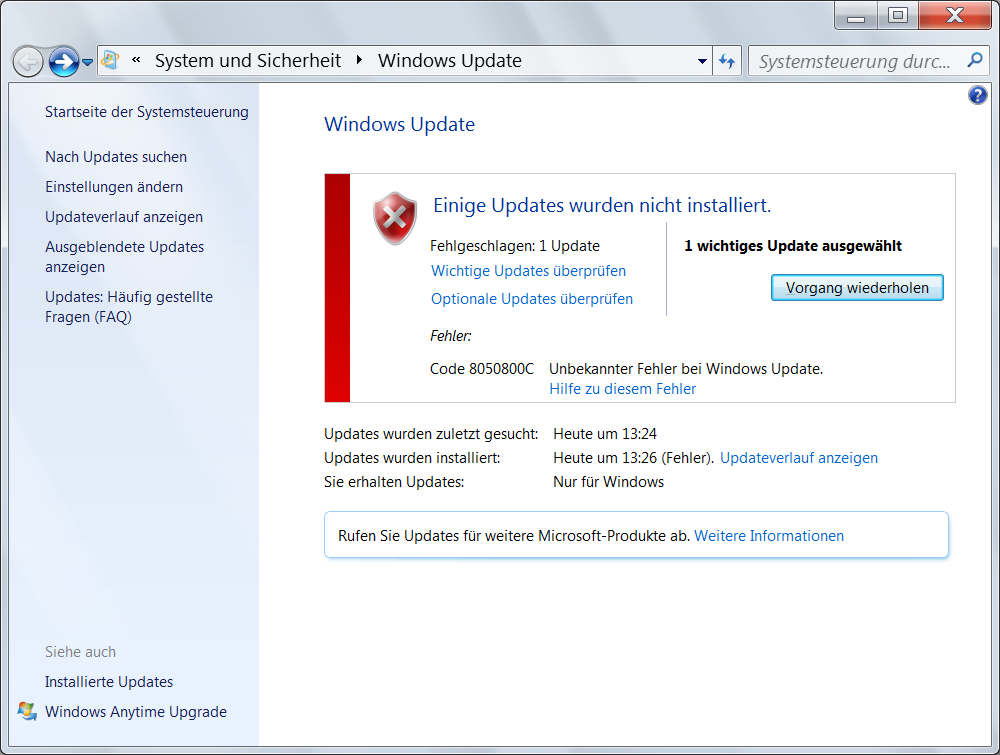Select Windows Update breadcrumb
This screenshot has height=755, width=1000.
click(x=450, y=61)
